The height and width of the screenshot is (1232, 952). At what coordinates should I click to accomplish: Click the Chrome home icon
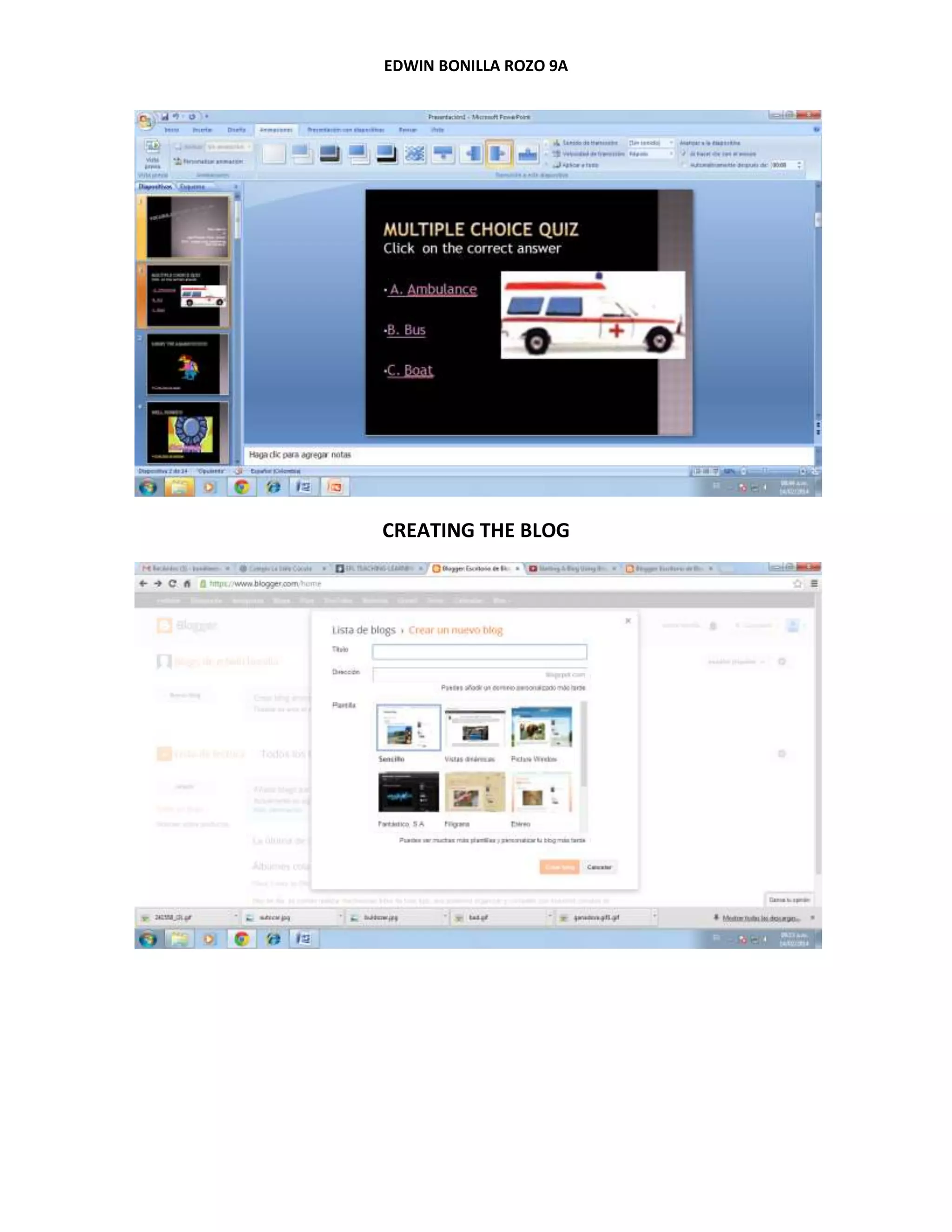click(x=187, y=584)
